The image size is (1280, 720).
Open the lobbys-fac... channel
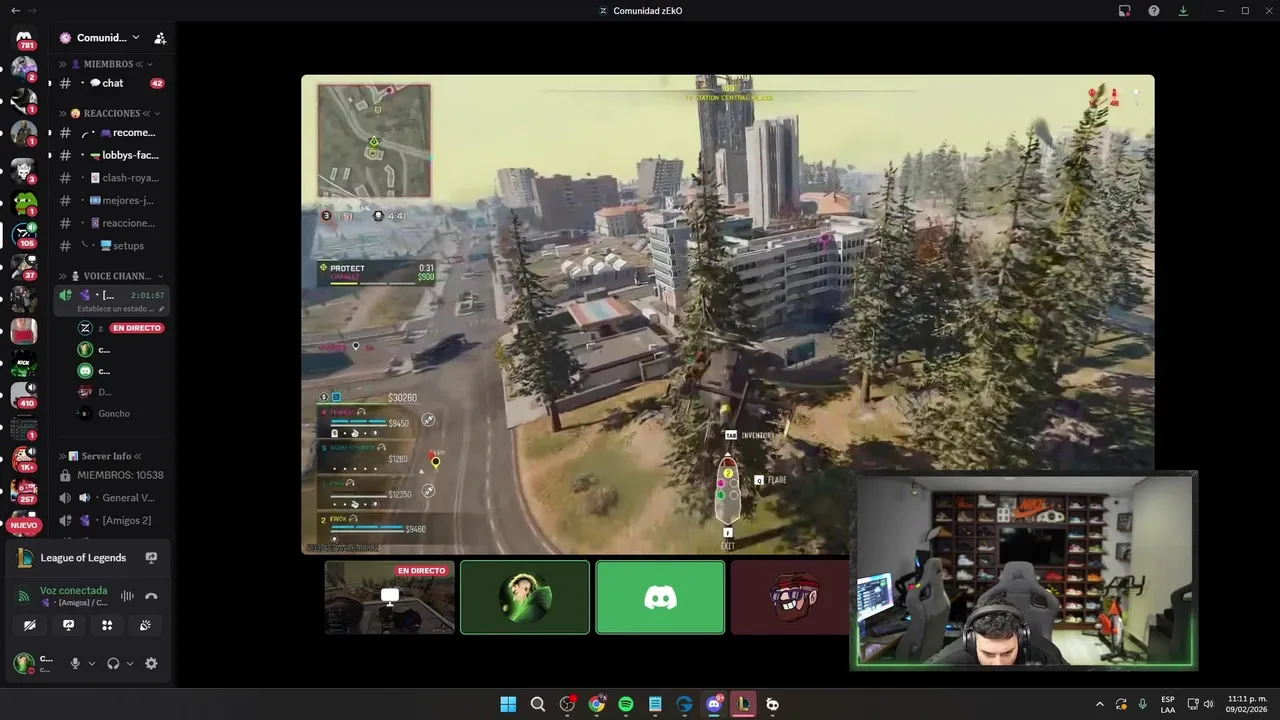click(111, 155)
